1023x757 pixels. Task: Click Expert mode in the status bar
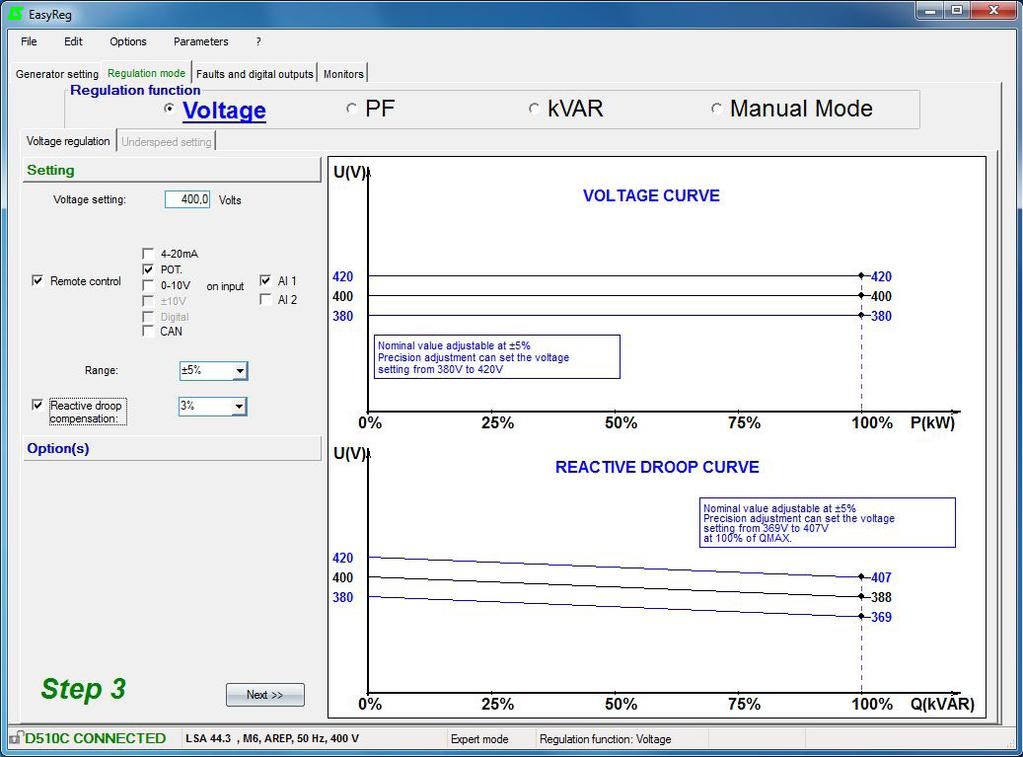[480, 739]
